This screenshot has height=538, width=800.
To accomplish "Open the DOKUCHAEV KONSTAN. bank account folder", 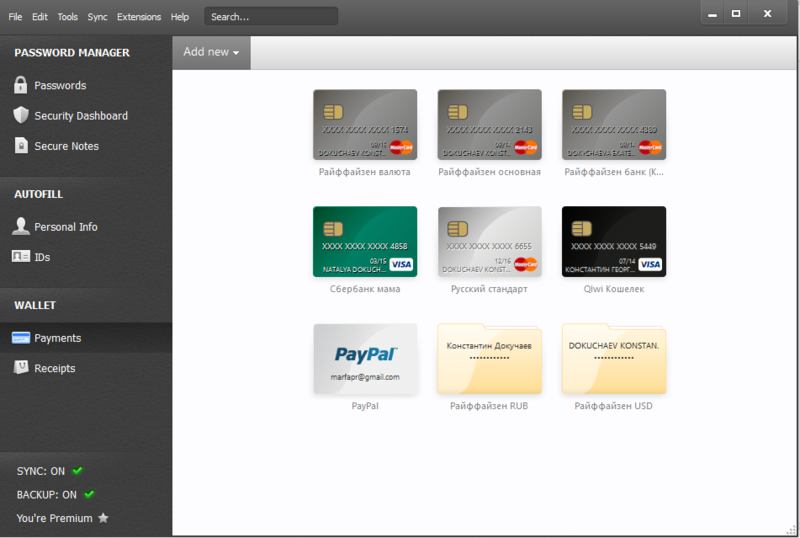I will tap(614, 358).
